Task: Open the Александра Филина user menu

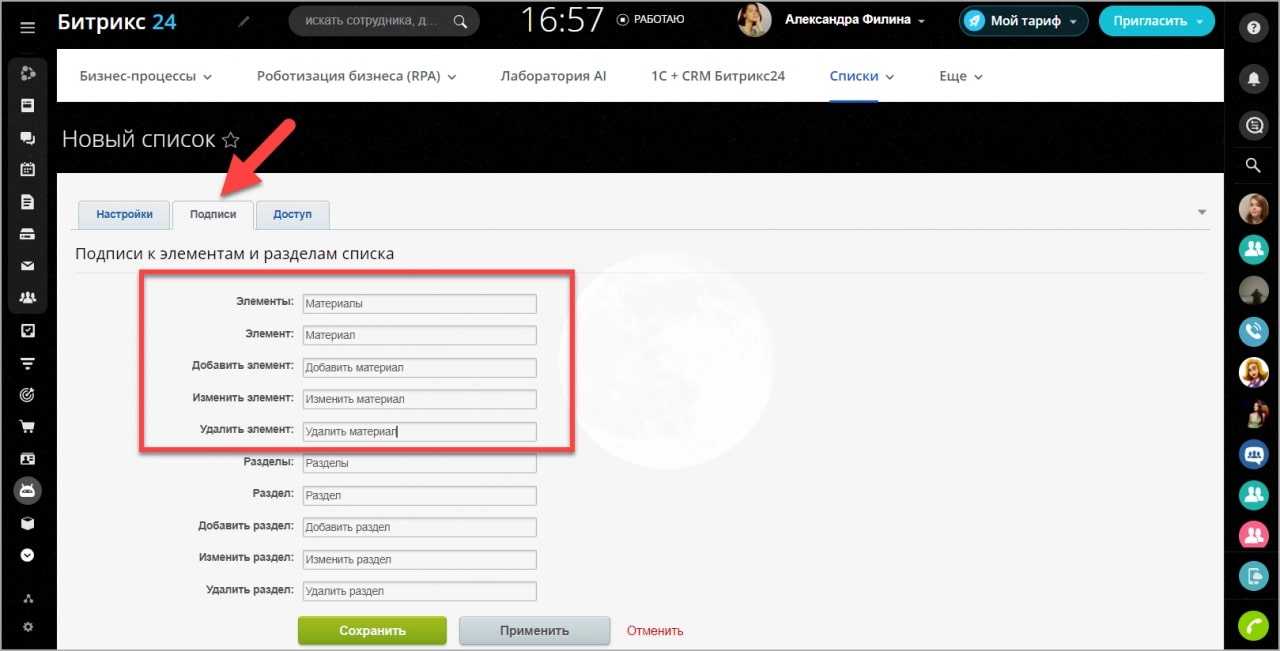Action: point(854,20)
